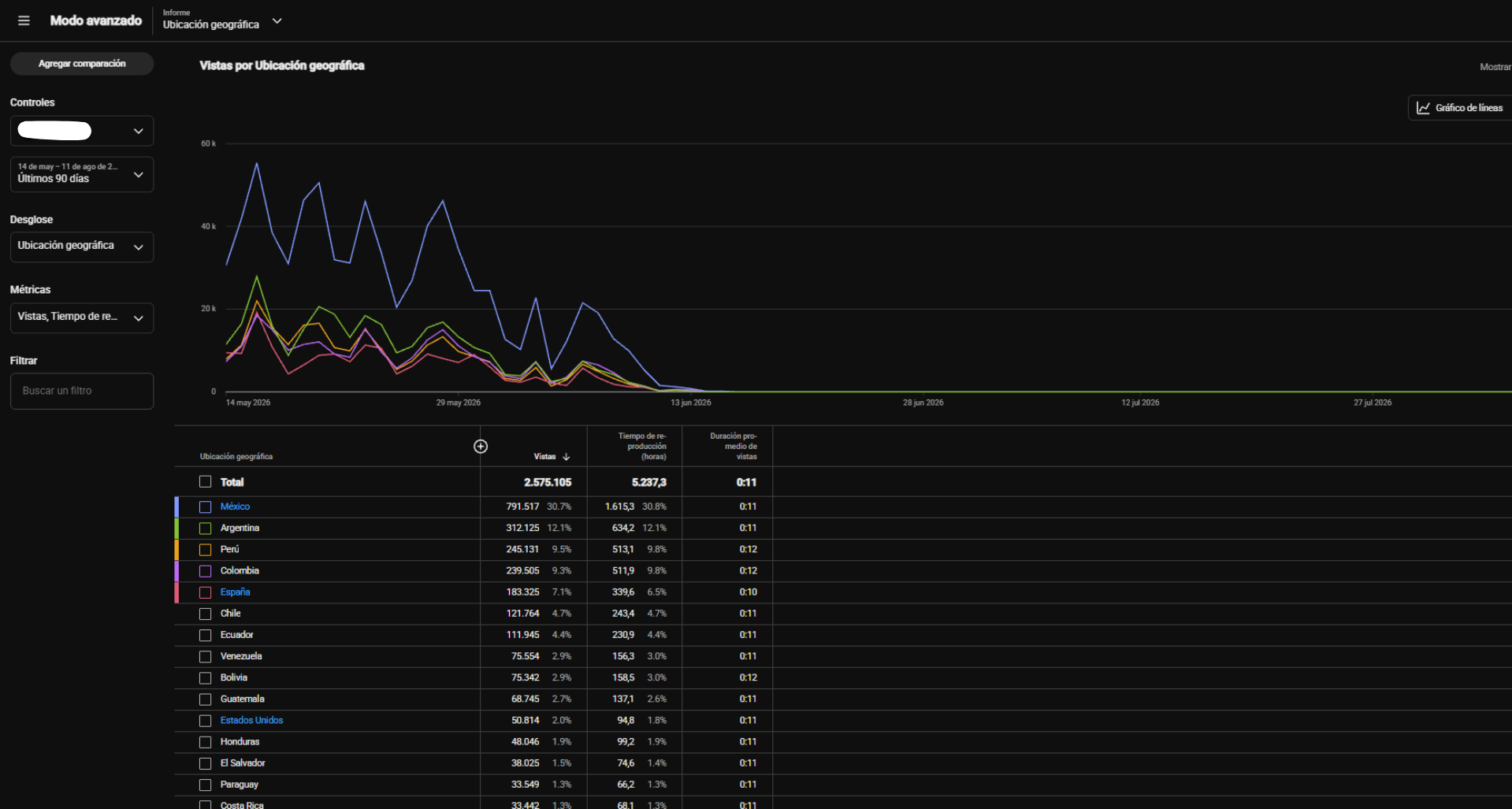Toggle the México checkbox

point(206,507)
